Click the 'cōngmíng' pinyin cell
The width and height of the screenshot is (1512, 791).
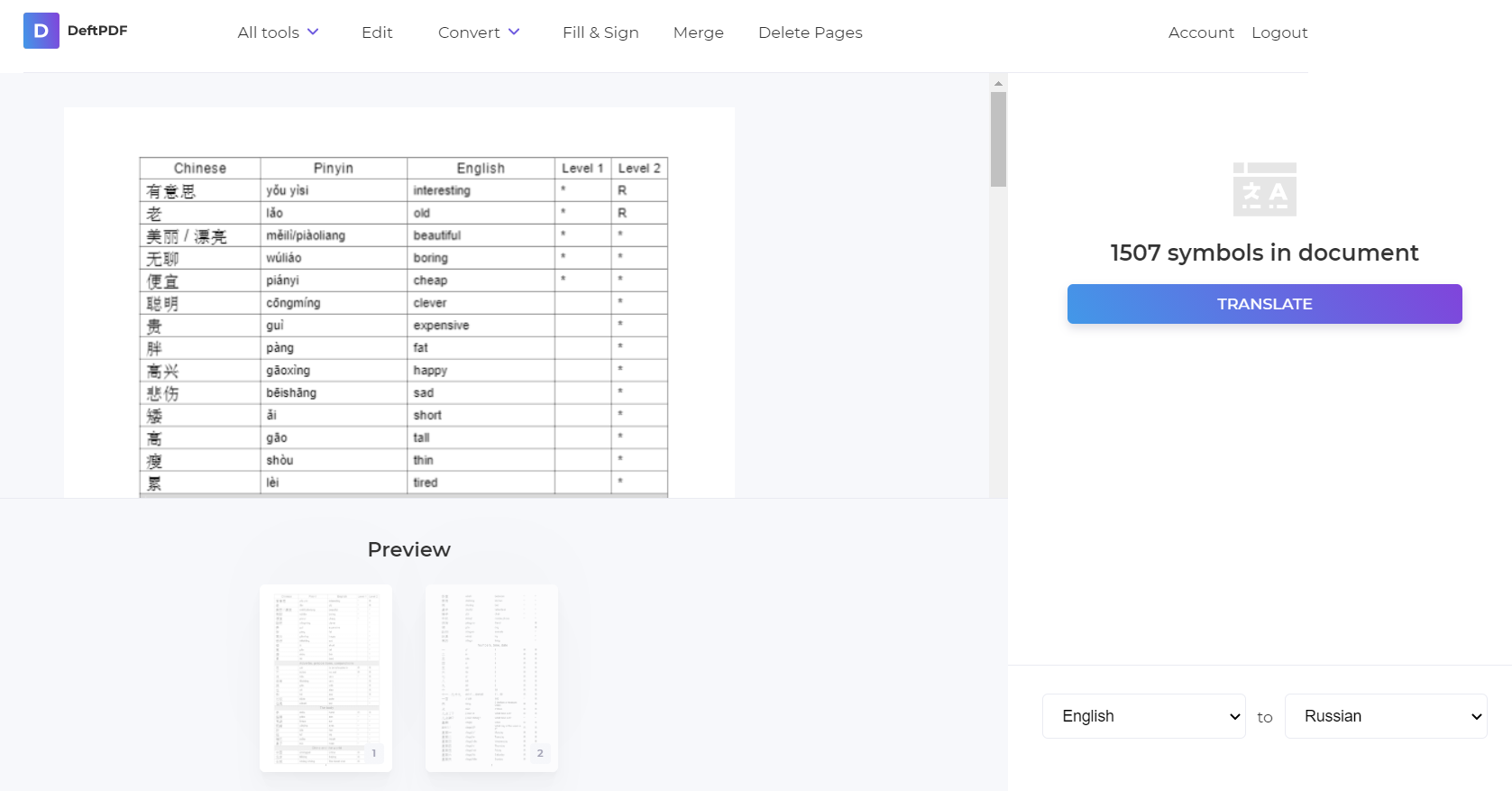click(334, 303)
